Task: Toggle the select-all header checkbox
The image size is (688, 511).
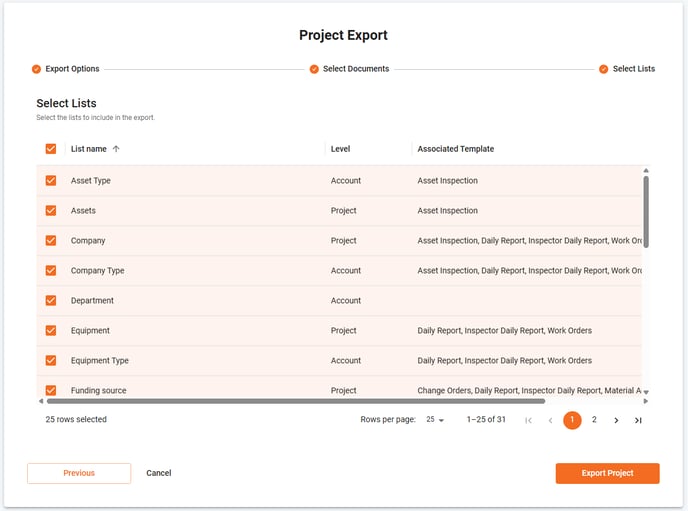Action: [x=51, y=149]
